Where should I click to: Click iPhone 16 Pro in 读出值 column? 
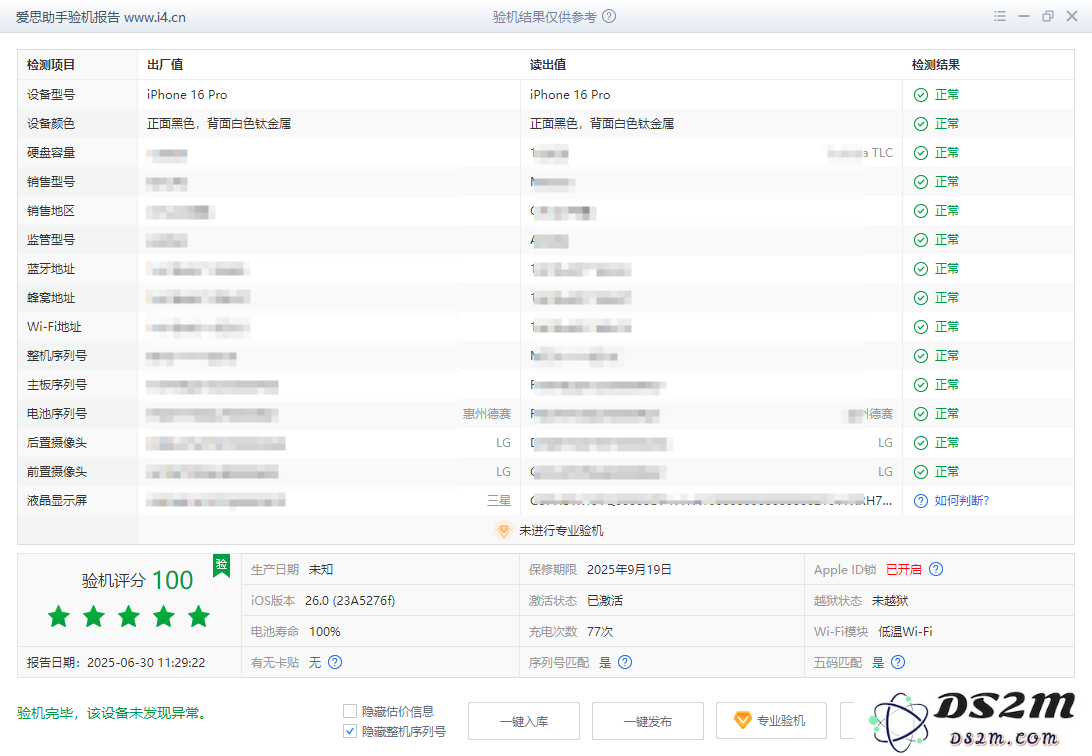coord(570,95)
